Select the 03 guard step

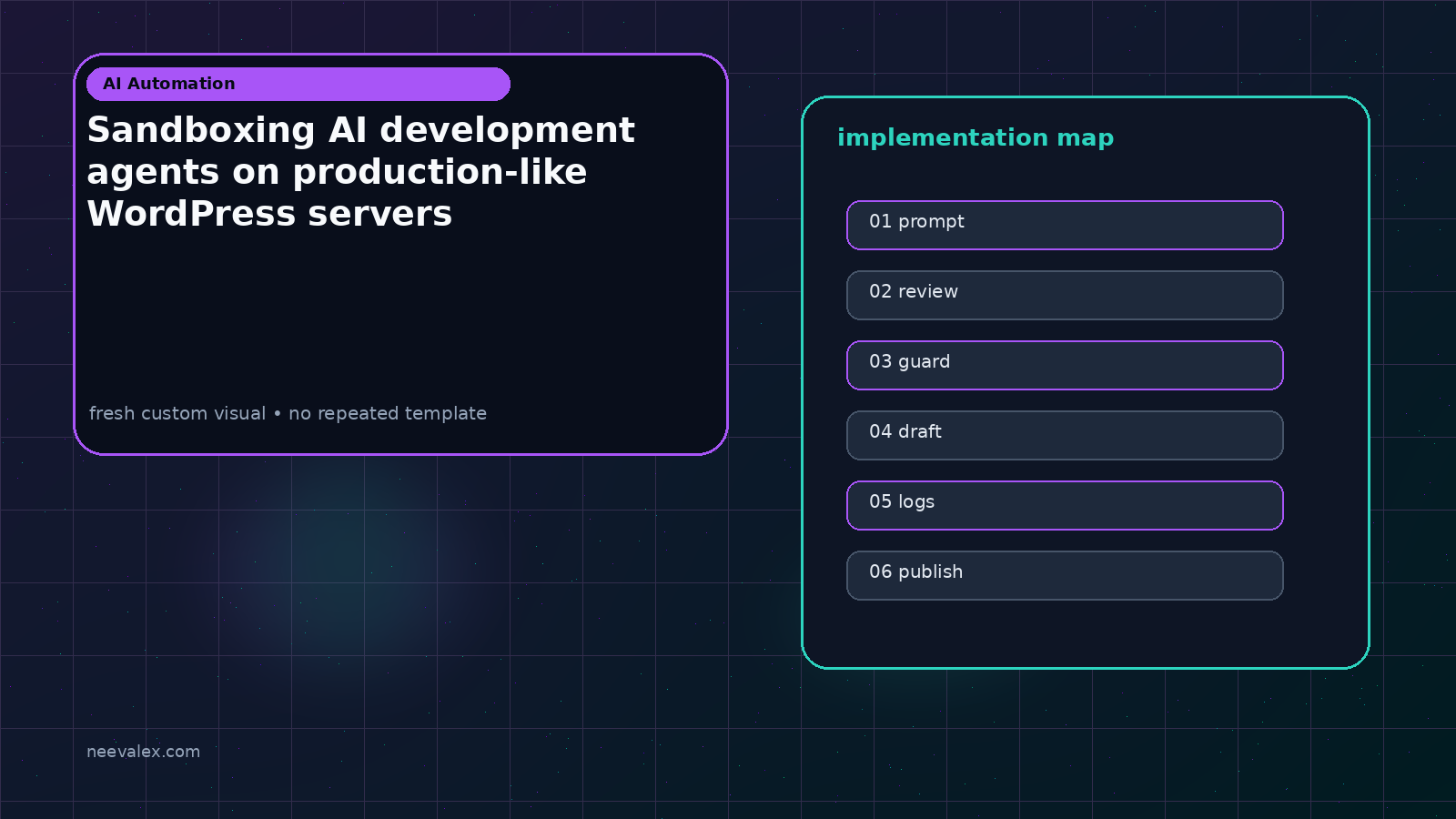click(x=1065, y=365)
